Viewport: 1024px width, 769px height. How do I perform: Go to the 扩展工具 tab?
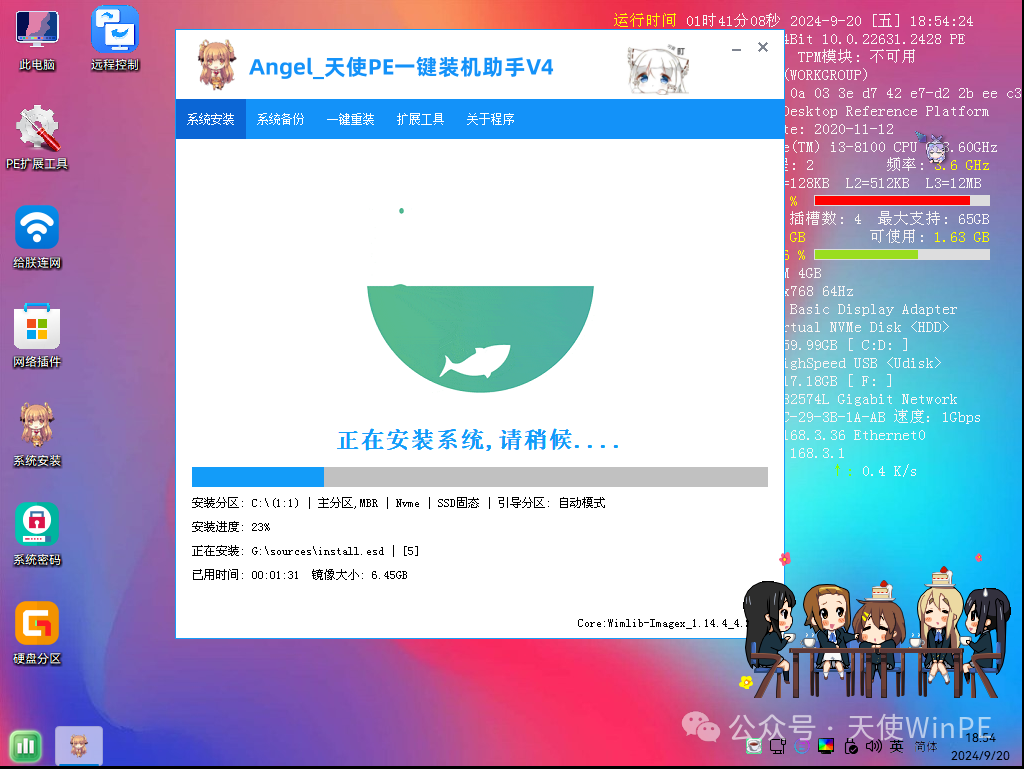tap(420, 119)
